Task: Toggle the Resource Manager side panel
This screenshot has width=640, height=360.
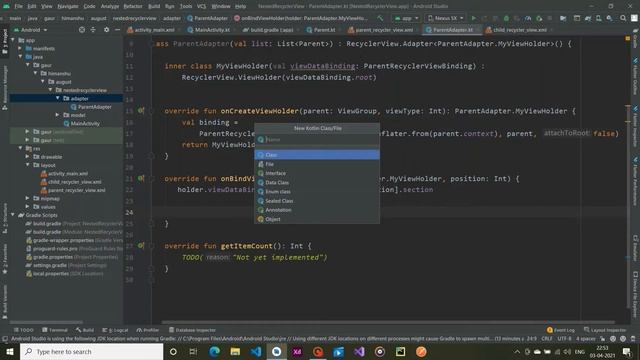Action: coord(5,88)
